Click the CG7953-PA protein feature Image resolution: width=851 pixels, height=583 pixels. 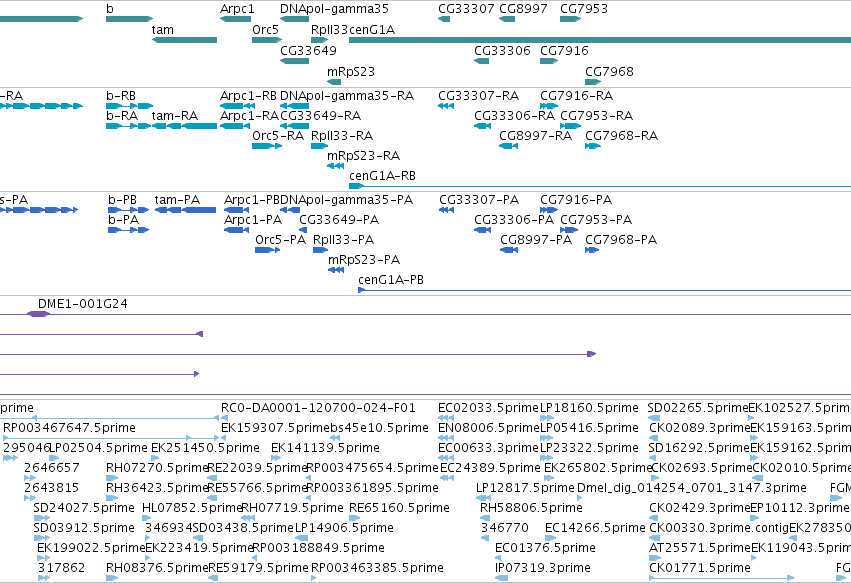point(569,230)
